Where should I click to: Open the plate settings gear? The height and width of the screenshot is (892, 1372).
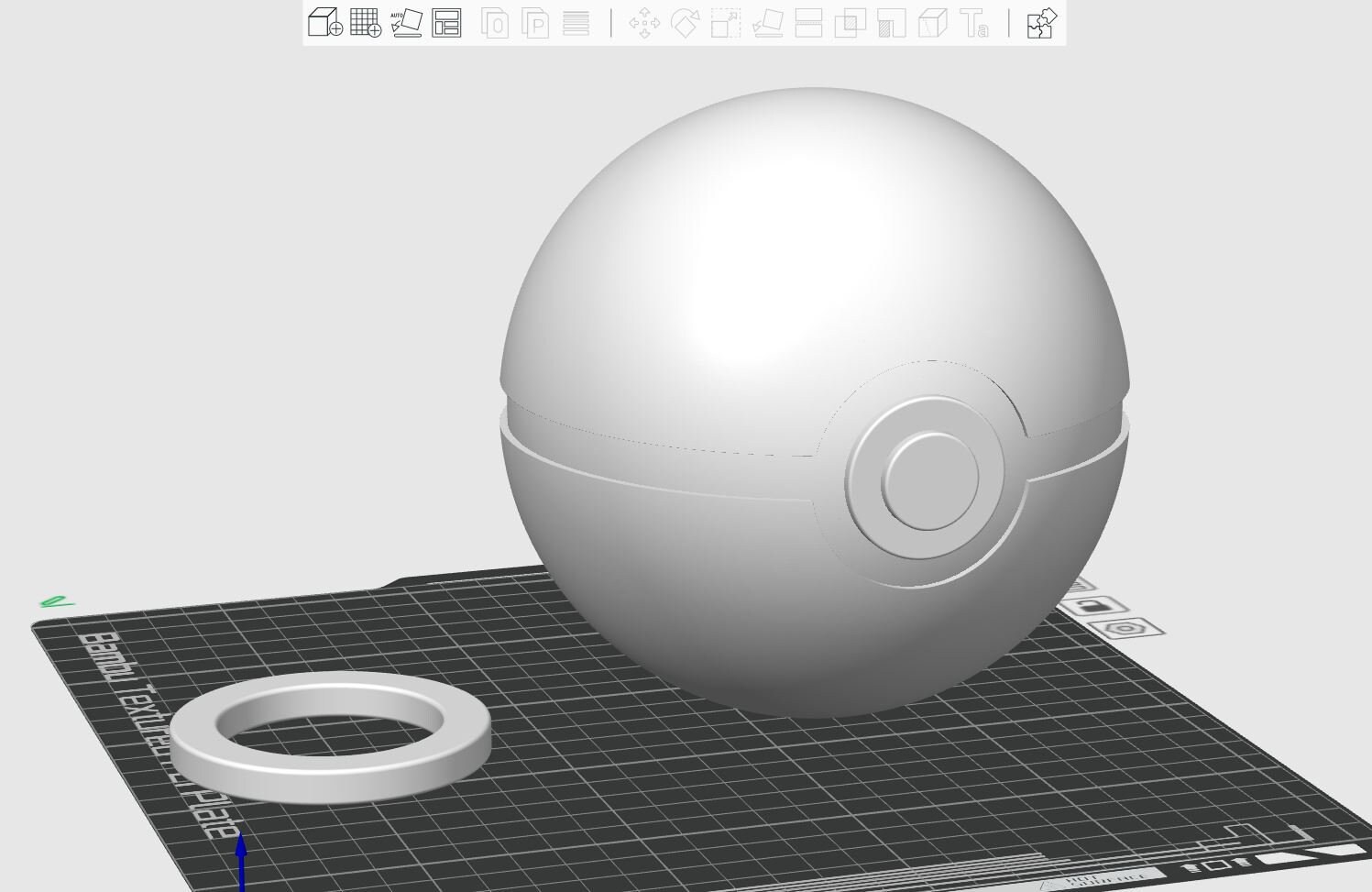click(x=1126, y=630)
